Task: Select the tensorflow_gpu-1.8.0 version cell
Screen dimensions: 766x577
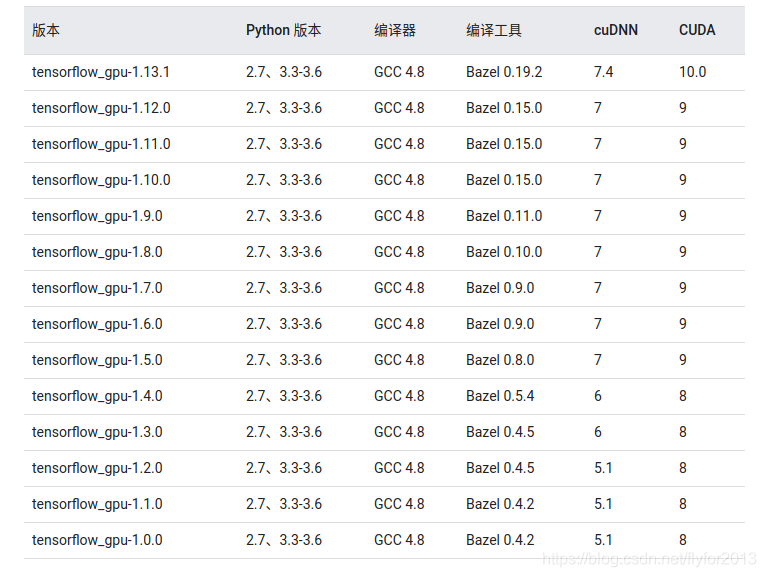Action: [x=97, y=252]
